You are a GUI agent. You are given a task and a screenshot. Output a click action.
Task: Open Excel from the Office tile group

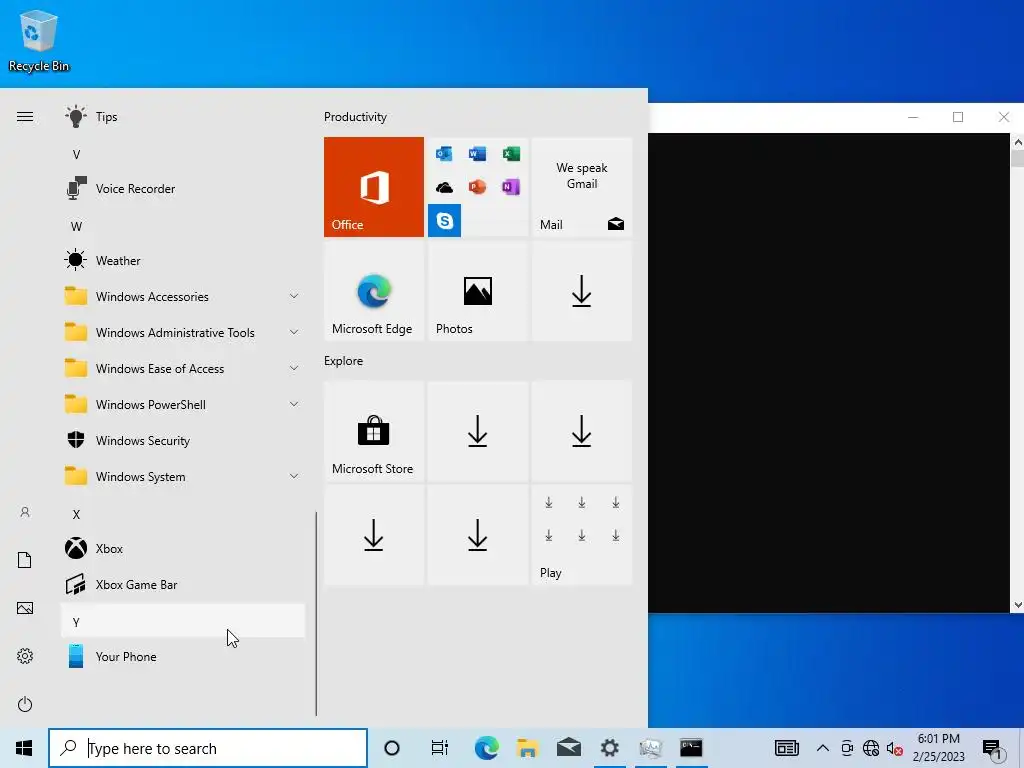[x=511, y=153]
